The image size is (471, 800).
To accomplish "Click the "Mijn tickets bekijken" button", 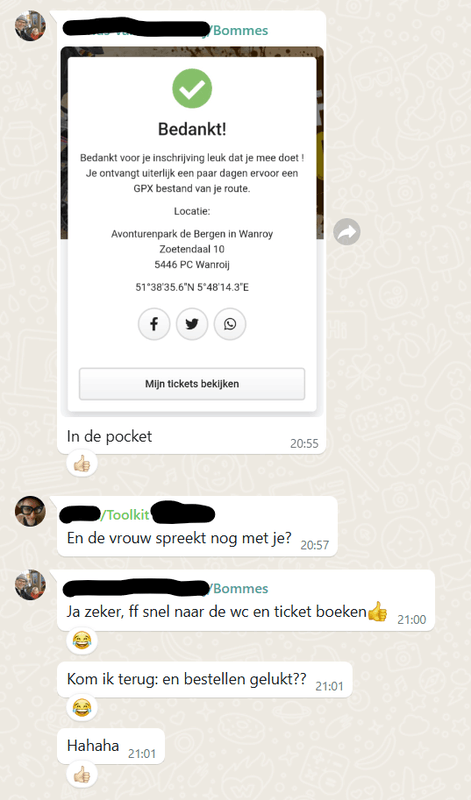I will pos(192,384).
